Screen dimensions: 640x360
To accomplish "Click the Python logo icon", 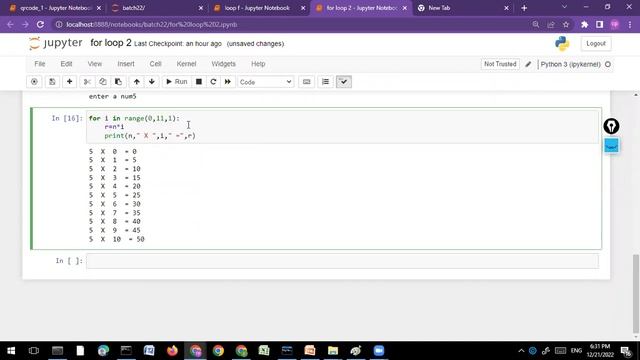I will pyautogui.click(x=562, y=43).
